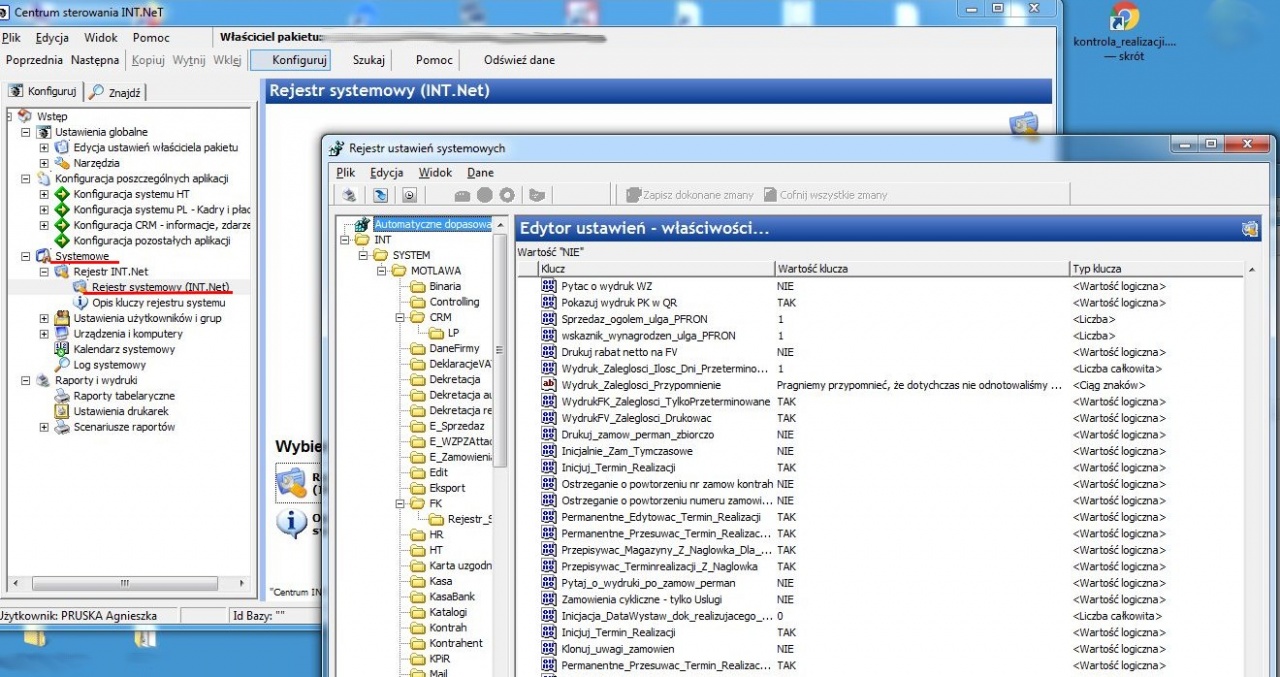Click the Binaria folder icon
The height and width of the screenshot is (677, 1280).
pyautogui.click(x=418, y=286)
